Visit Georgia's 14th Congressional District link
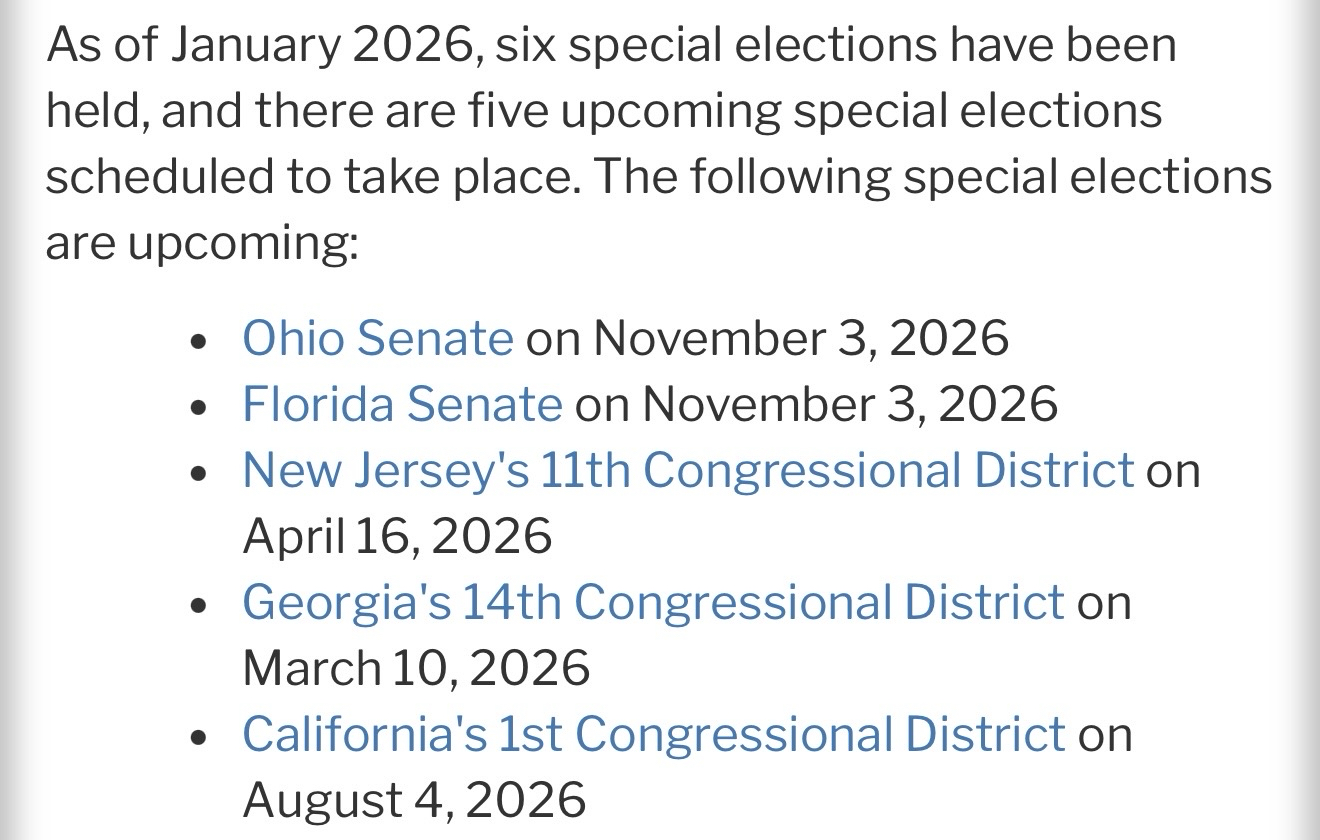The image size is (1320, 840). click(653, 602)
